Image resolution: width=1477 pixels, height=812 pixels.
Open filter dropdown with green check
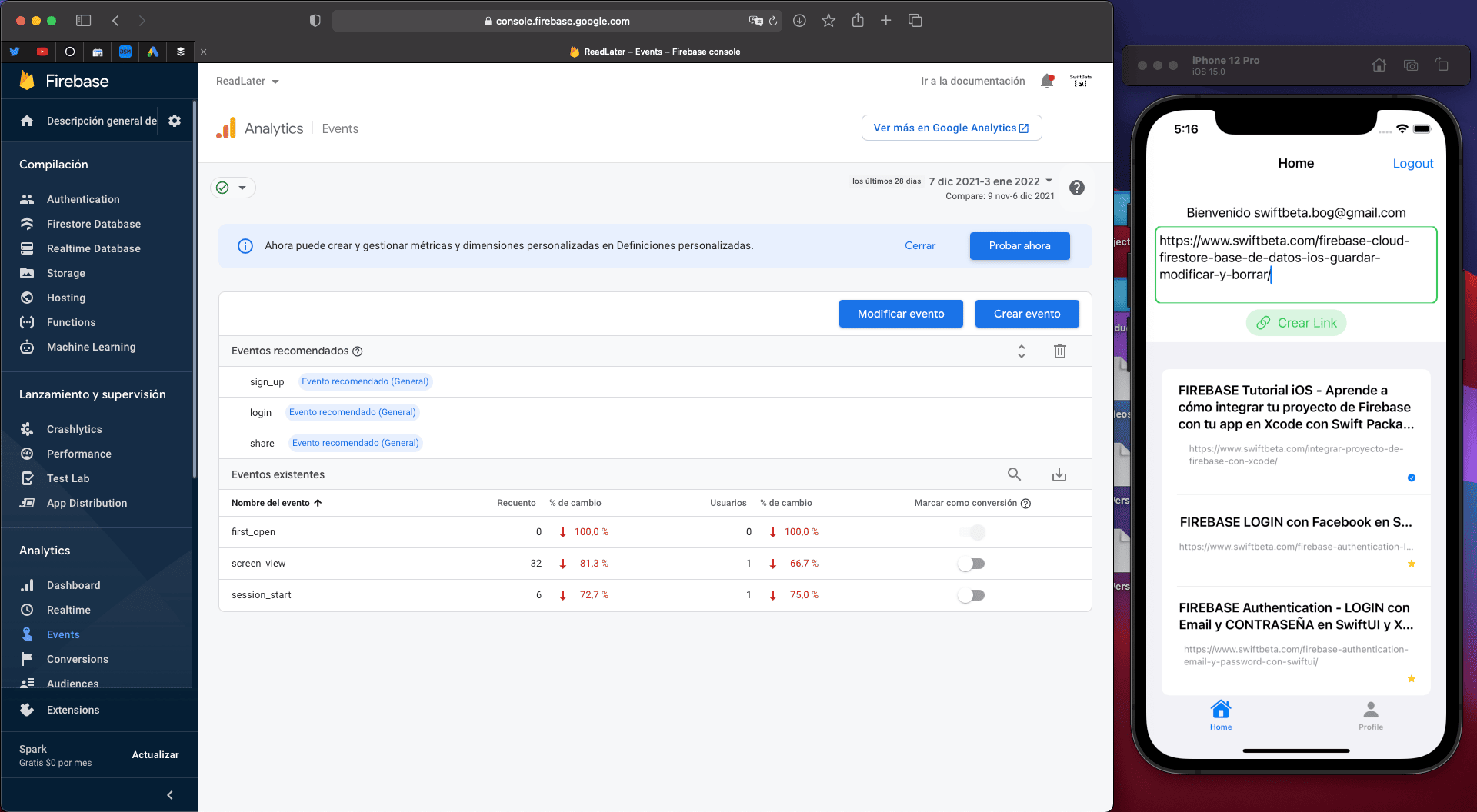(x=232, y=188)
